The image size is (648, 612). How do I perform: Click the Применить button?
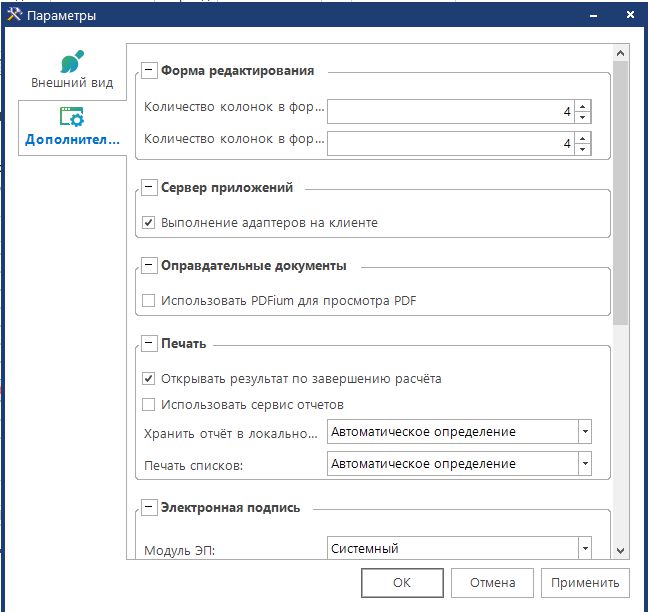tap(585, 583)
